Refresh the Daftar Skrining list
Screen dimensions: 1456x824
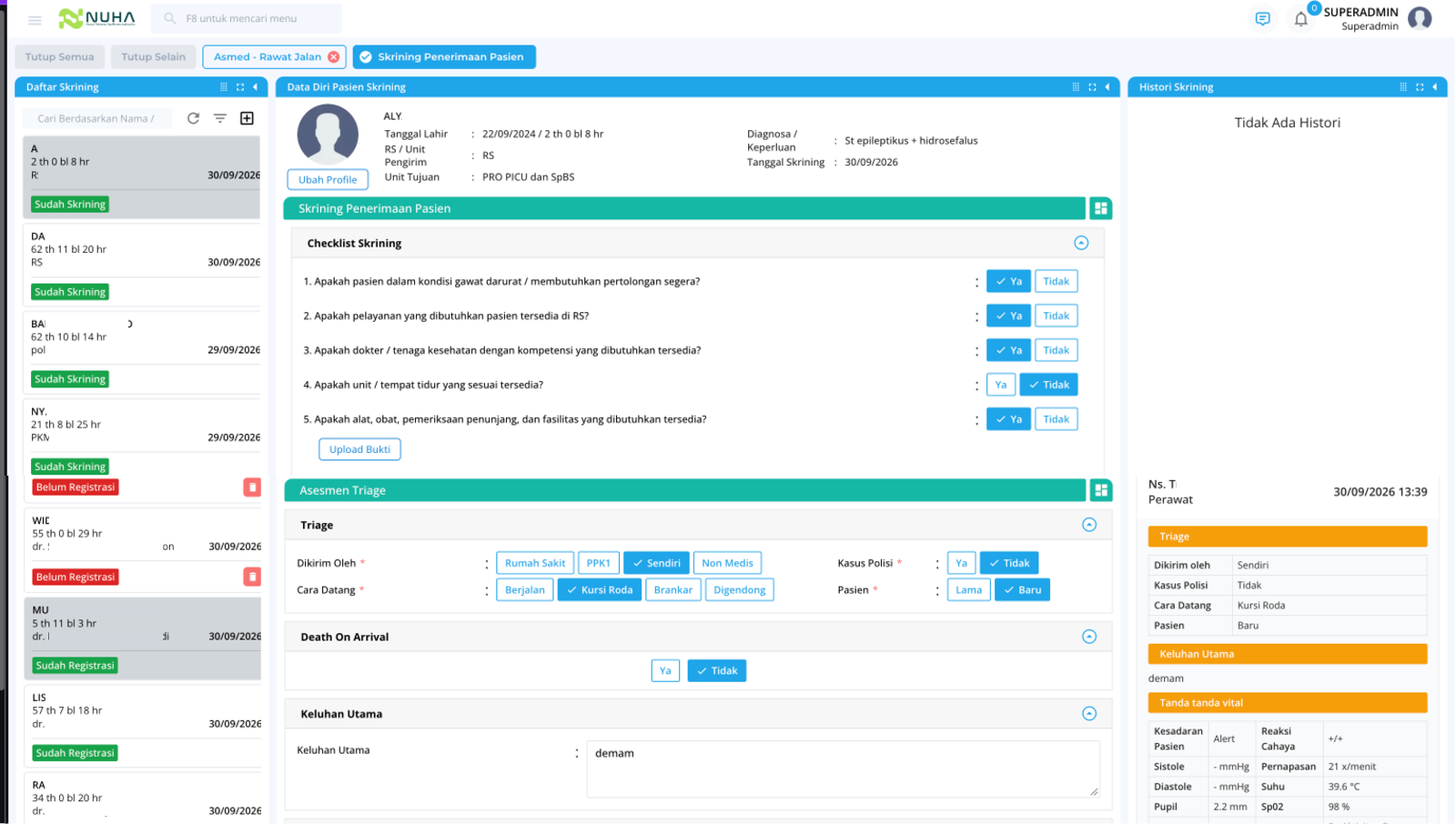193,118
